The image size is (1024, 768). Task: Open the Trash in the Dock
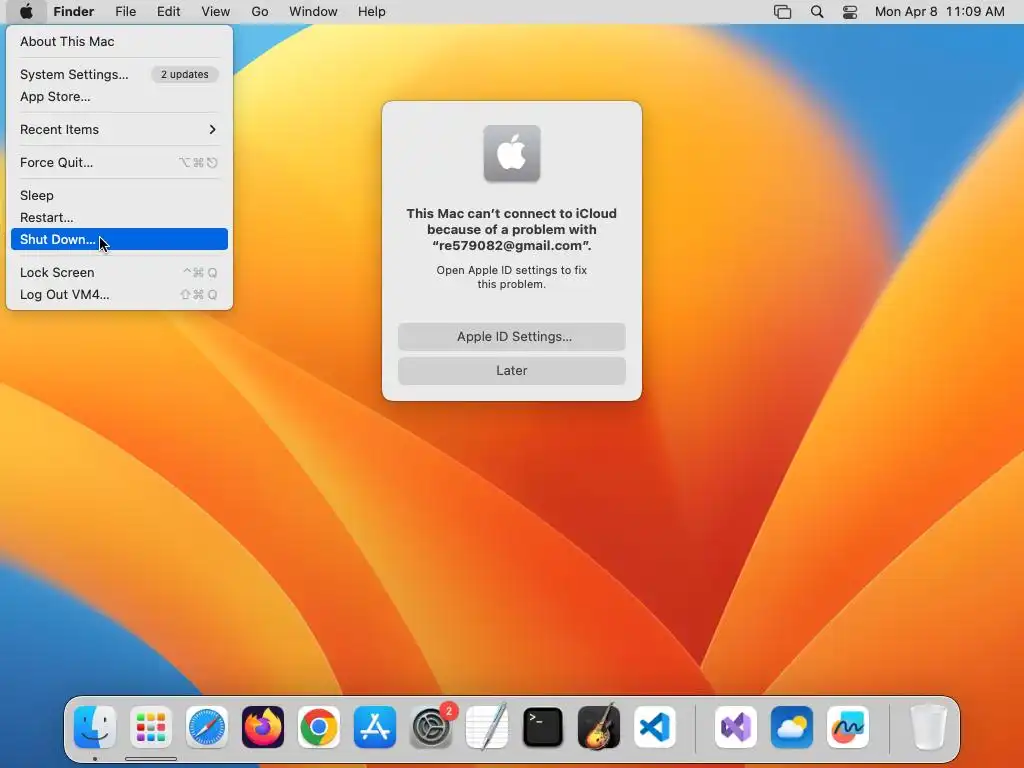[x=929, y=727]
